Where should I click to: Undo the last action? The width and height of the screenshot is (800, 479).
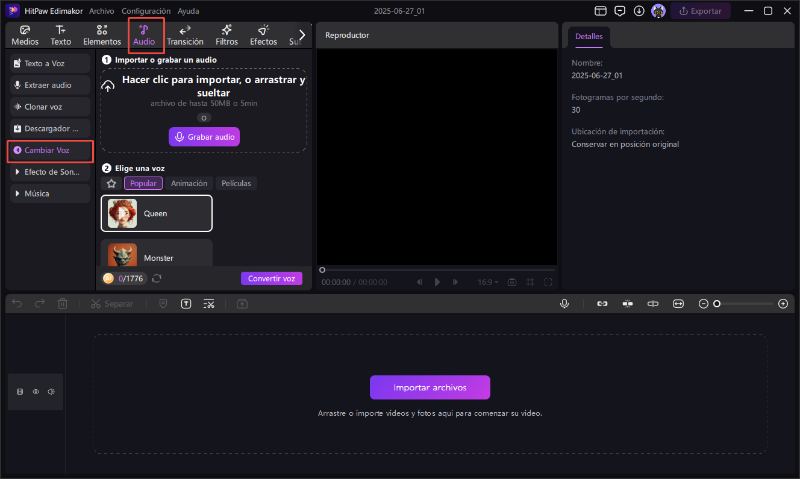pos(17,304)
